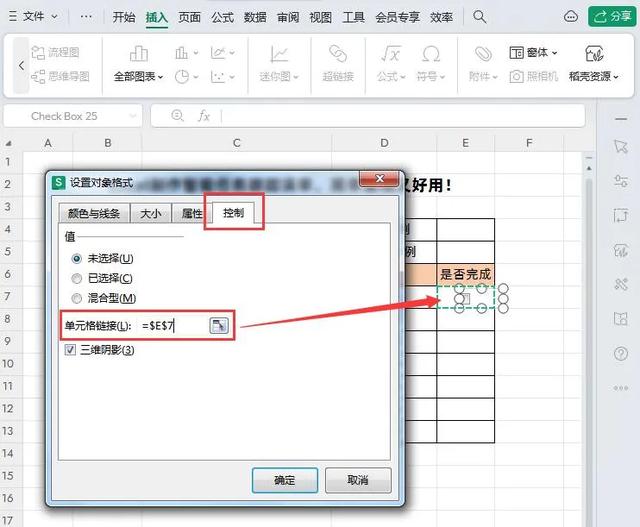The width and height of the screenshot is (640, 527).
Task: Select the 已选择(C) radio option
Action: pyautogui.click(x=76, y=278)
